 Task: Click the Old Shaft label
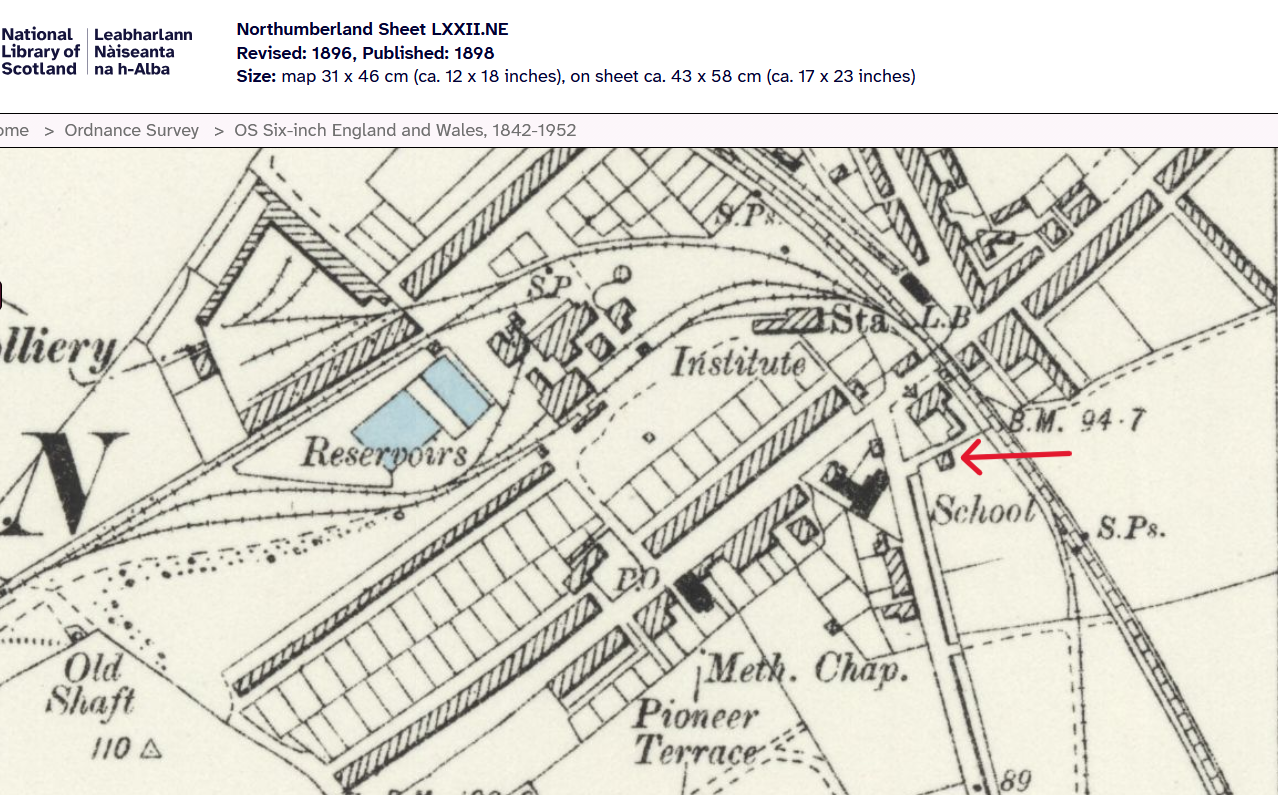click(x=92, y=685)
